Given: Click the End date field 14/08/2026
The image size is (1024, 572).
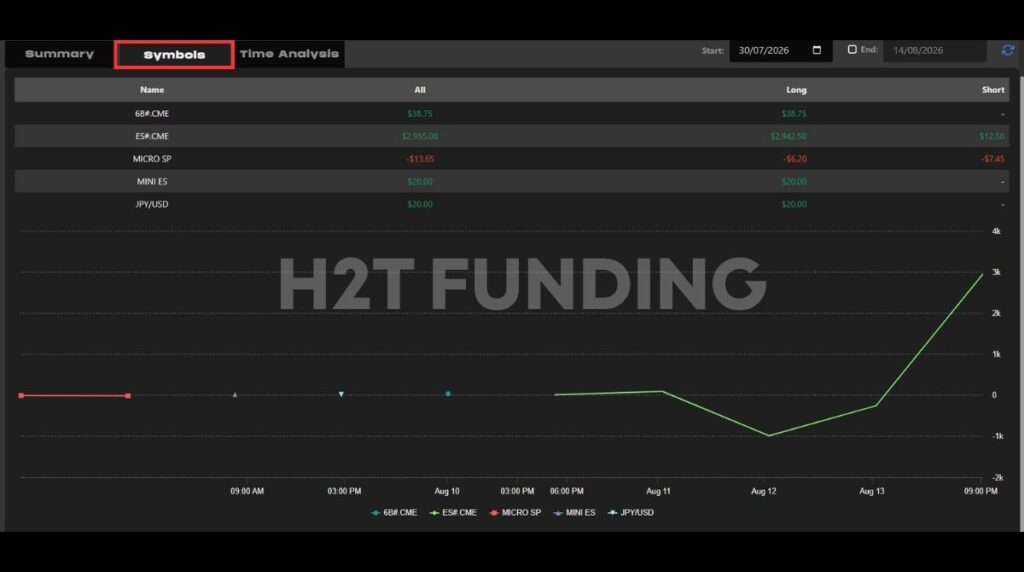Looking at the screenshot, I should pyautogui.click(x=934, y=50).
